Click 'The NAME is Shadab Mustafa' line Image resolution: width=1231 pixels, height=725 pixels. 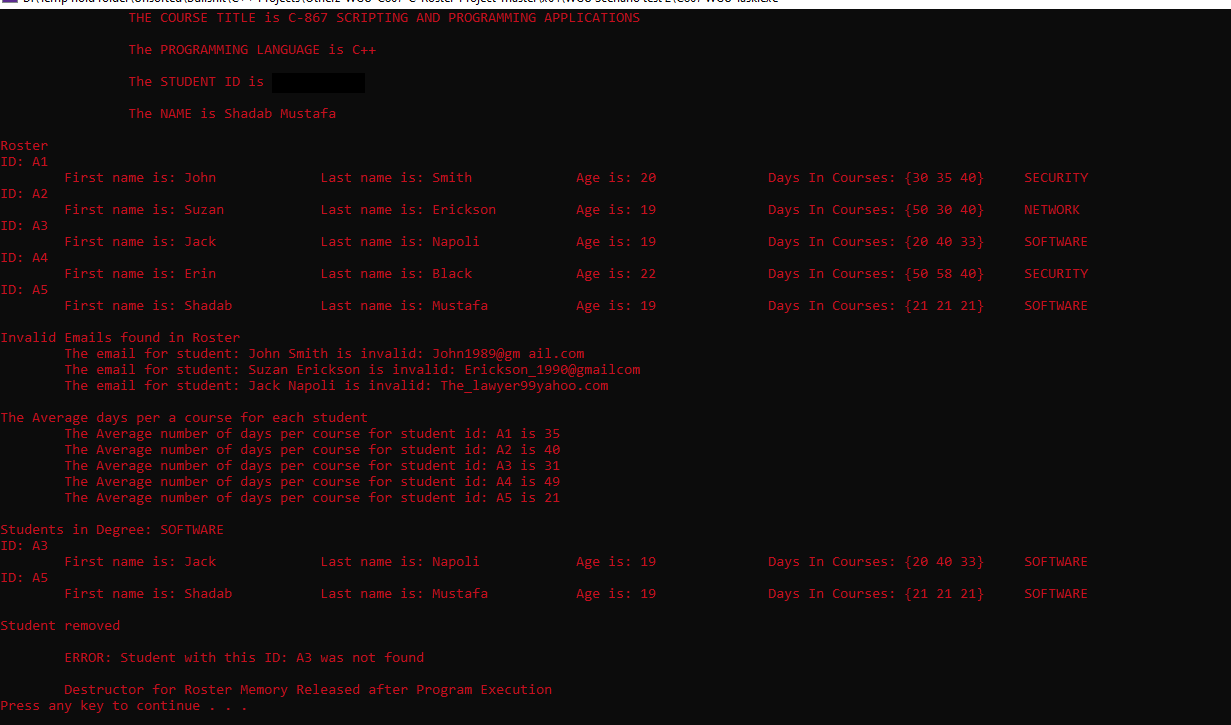pos(232,114)
